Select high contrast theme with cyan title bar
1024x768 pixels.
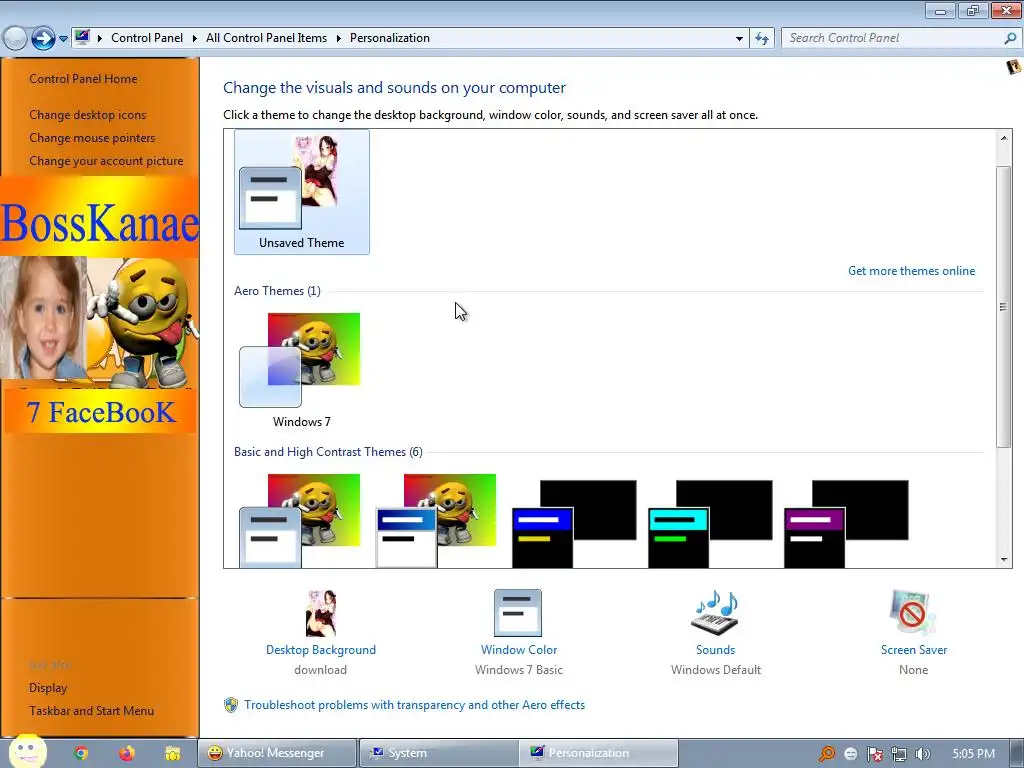710,524
